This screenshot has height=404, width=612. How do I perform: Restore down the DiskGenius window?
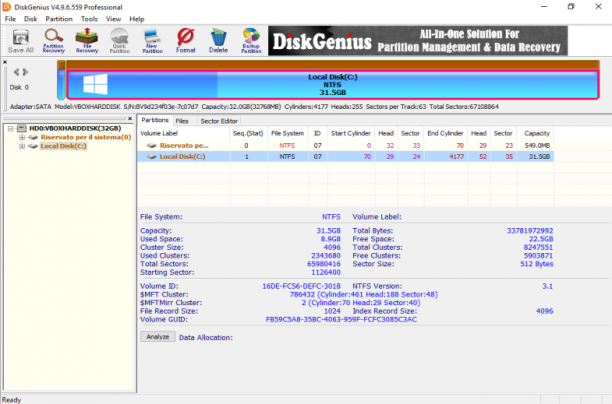571,7
